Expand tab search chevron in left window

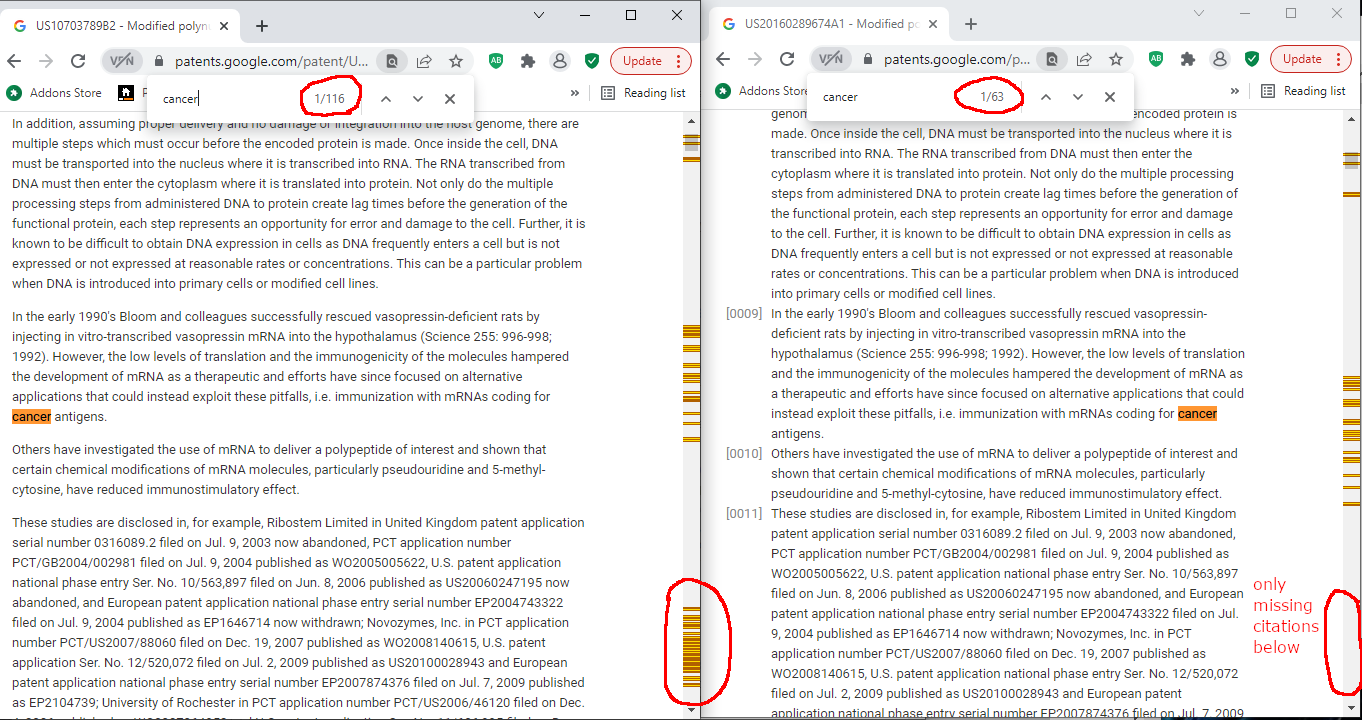click(538, 15)
